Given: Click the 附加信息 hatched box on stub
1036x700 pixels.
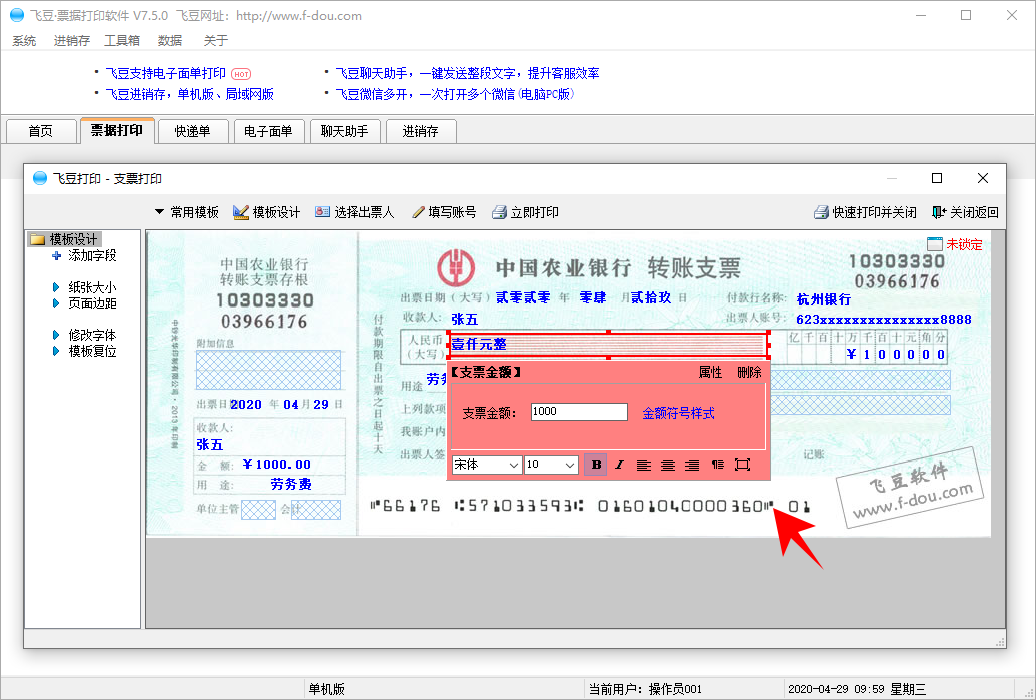Looking at the screenshot, I should click(268, 370).
